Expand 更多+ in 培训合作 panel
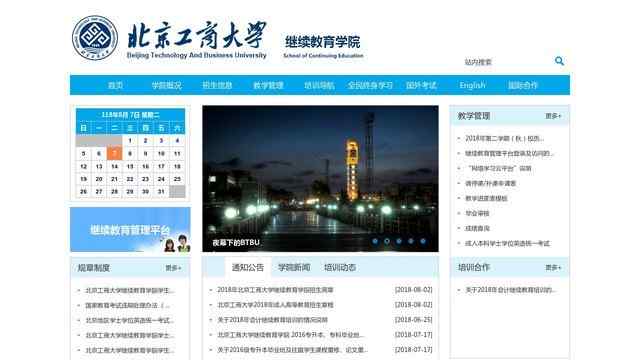This screenshot has height=360, width=640. tap(553, 268)
